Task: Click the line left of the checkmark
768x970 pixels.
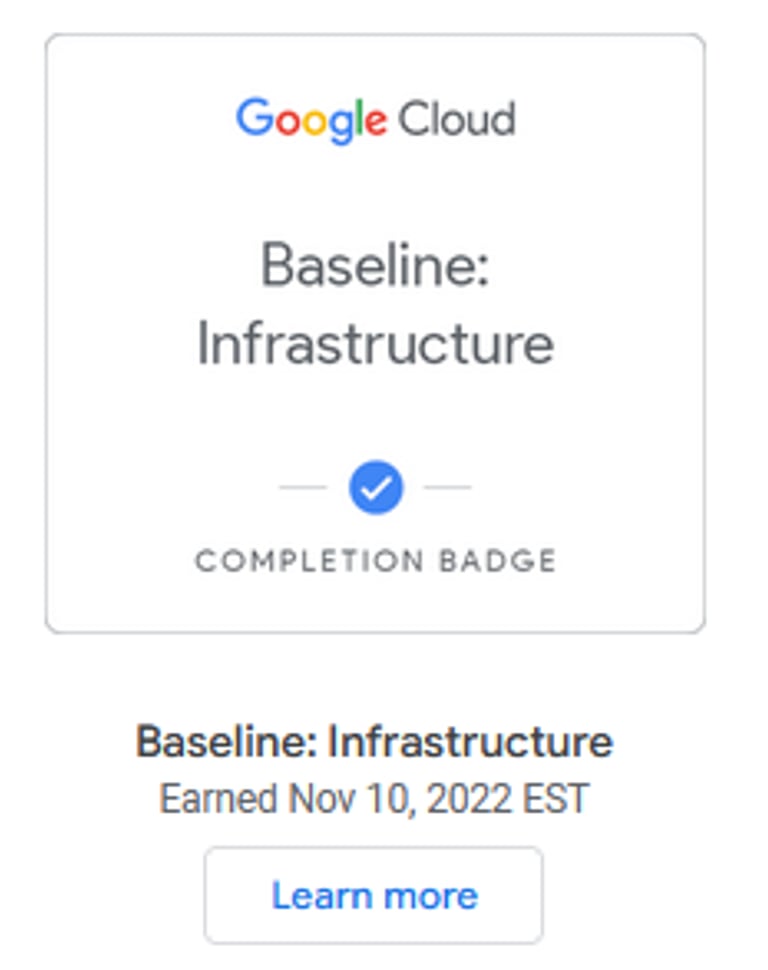Action: pyautogui.click(x=302, y=487)
